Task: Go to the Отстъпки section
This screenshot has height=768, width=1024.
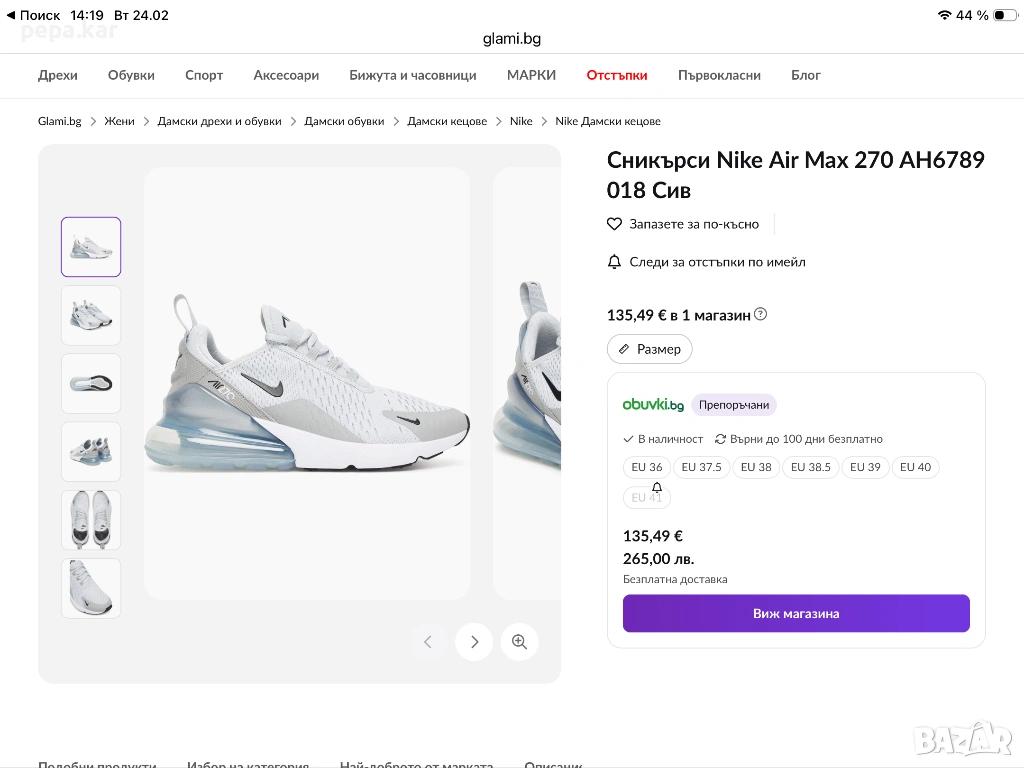Action: [x=617, y=75]
